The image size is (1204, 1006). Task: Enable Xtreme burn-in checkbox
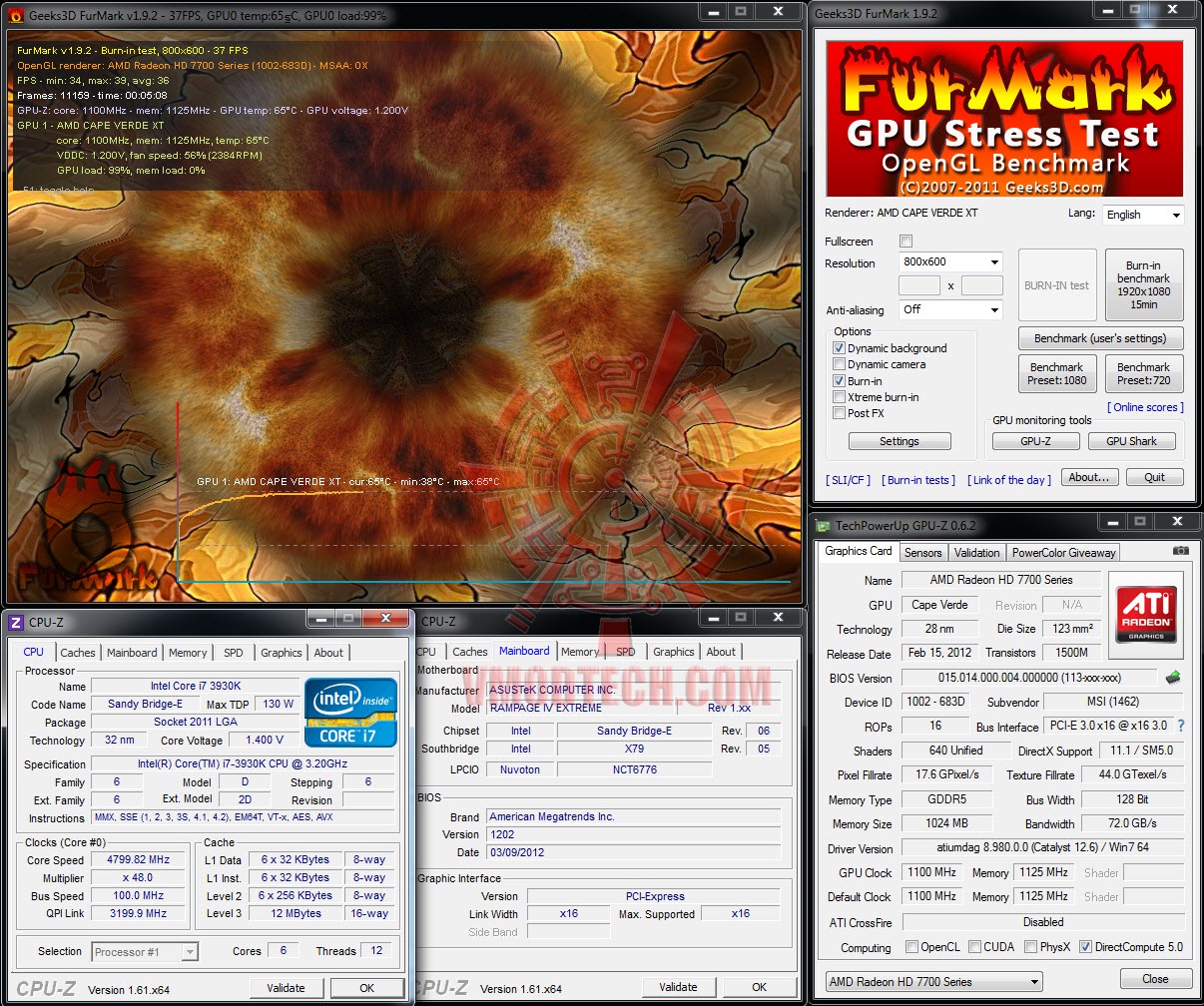(840, 397)
